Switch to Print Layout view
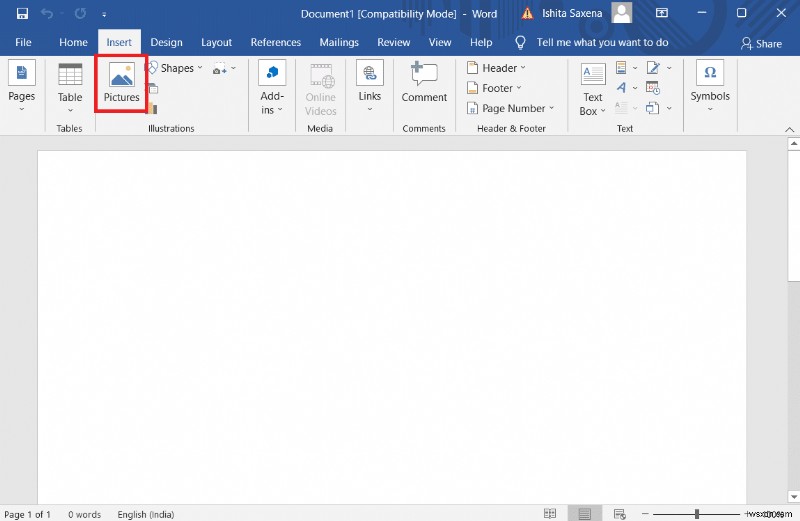 [x=585, y=514]
